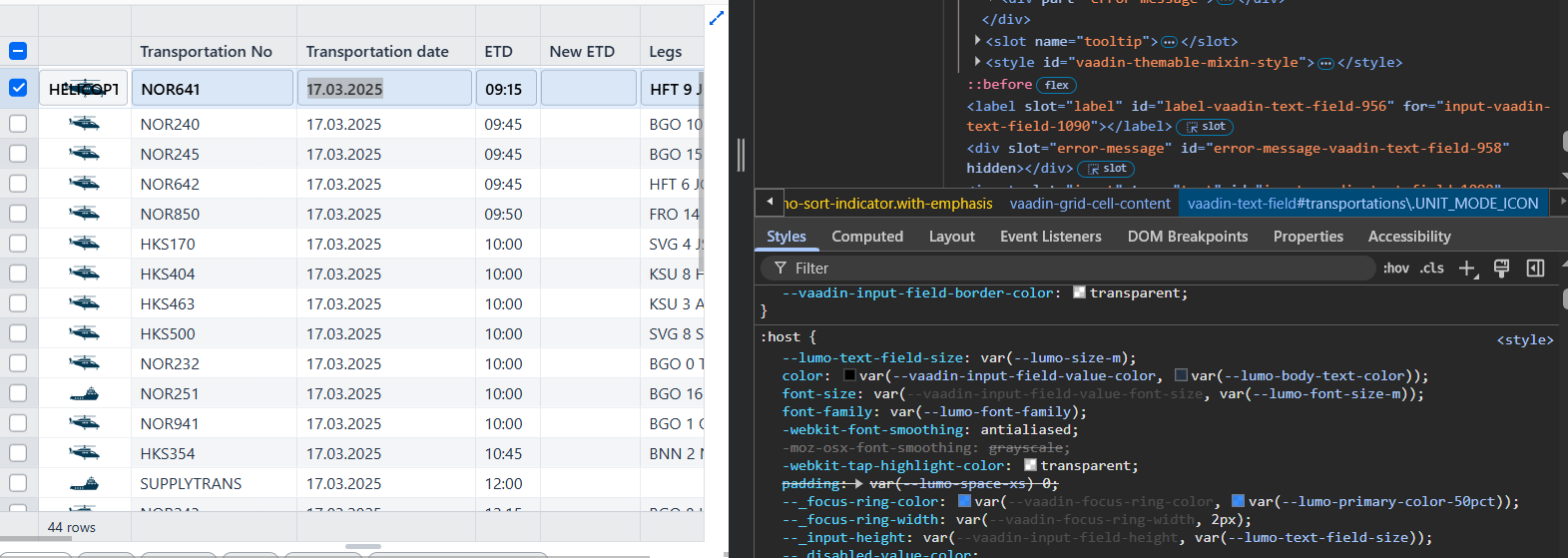Switch to the Computed tab
Screen dimensions: 1568x558
[866, 237]
